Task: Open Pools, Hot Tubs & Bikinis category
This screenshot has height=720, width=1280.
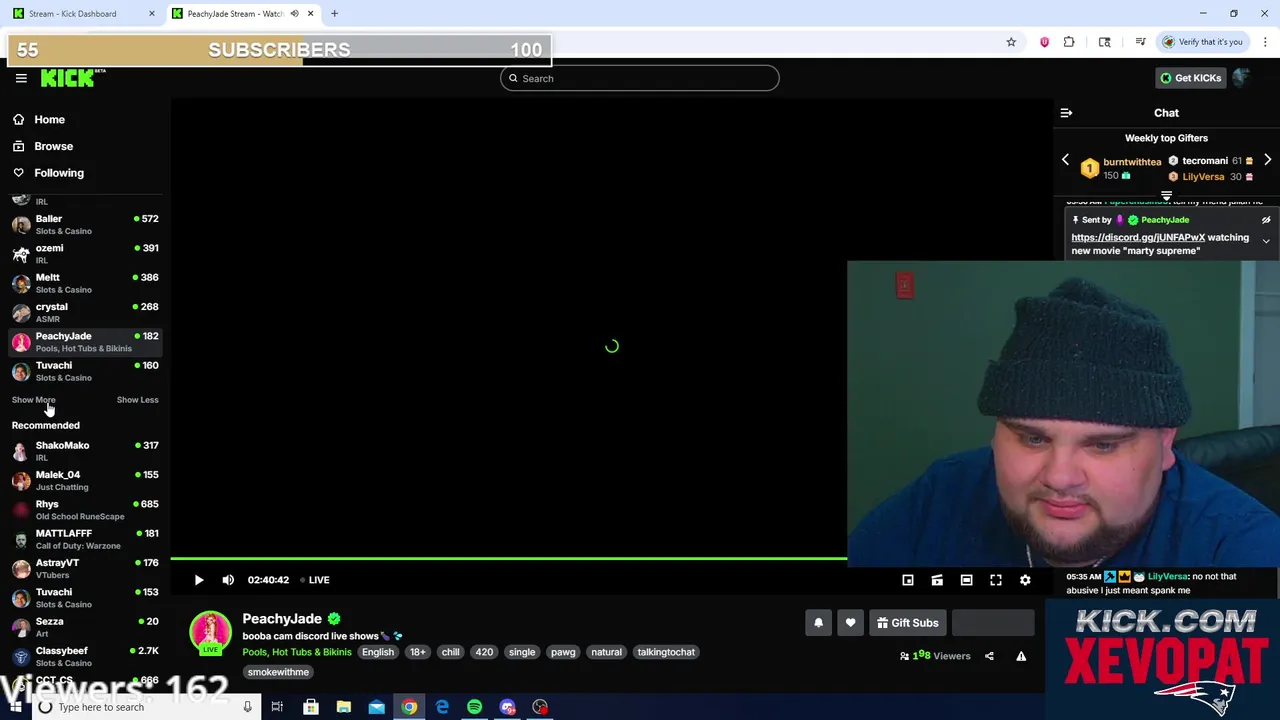Action: coord(297,652)
